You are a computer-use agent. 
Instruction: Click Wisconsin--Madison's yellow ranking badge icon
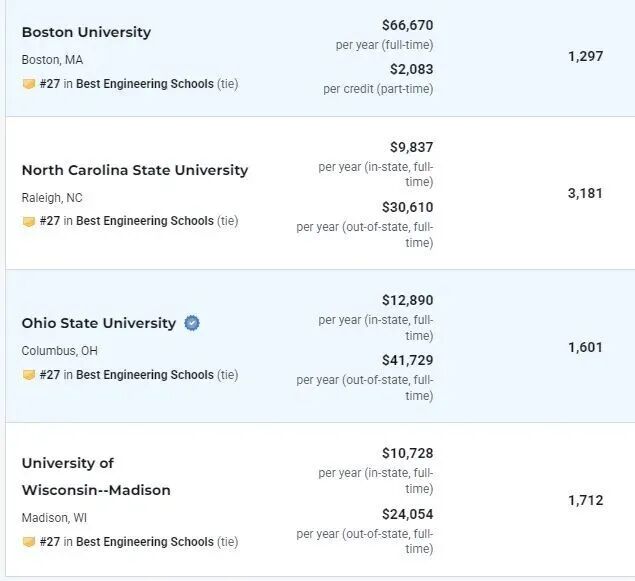click(x=28, y=541)
